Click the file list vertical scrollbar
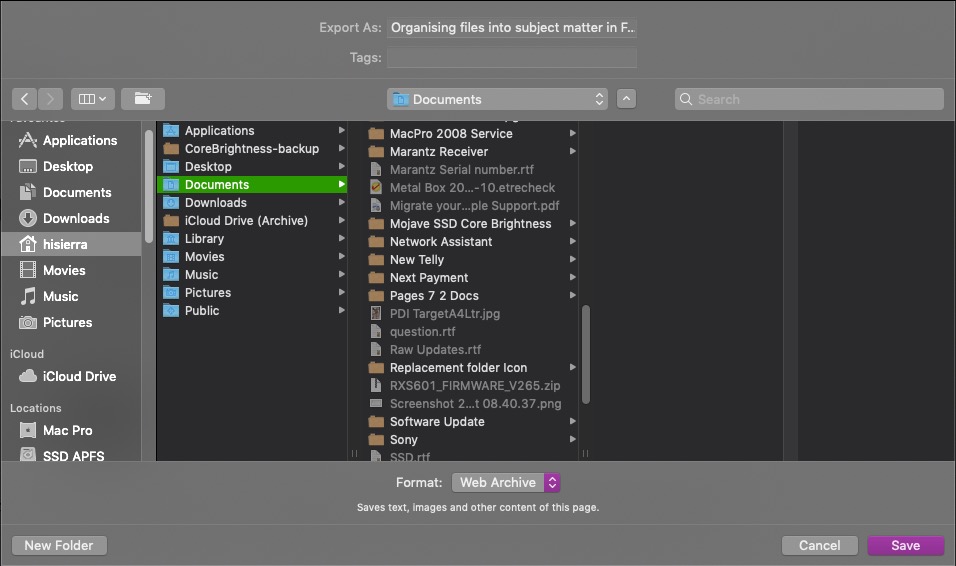This screenshot has height=566, width=956. click(x=586, y=354)
